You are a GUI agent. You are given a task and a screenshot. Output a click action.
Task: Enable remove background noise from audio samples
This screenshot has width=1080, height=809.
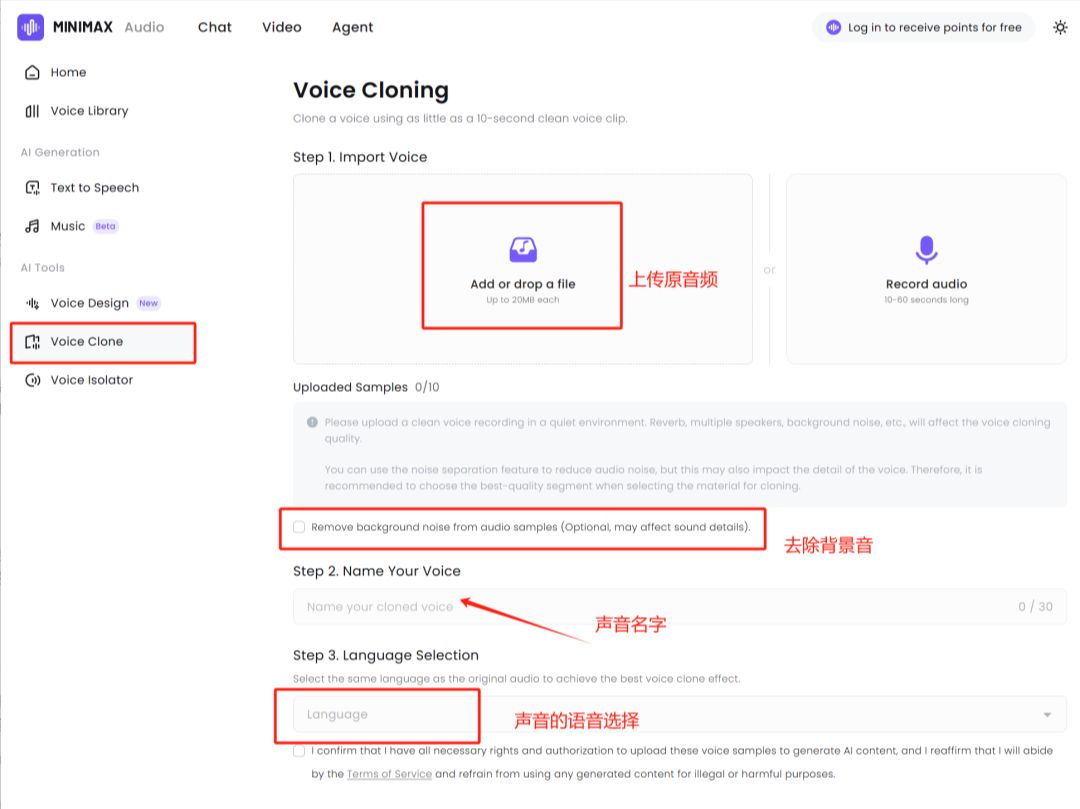coord(299,526)
